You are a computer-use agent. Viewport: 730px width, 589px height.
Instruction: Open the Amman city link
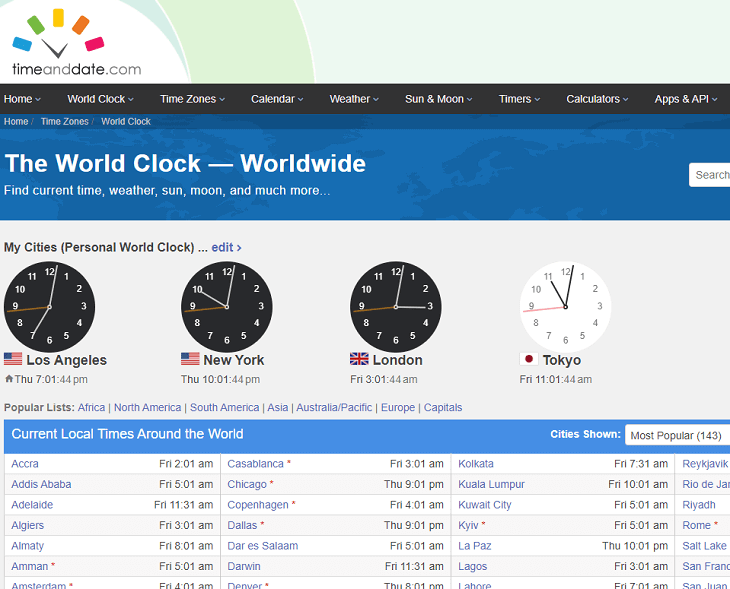coord(29,566)
